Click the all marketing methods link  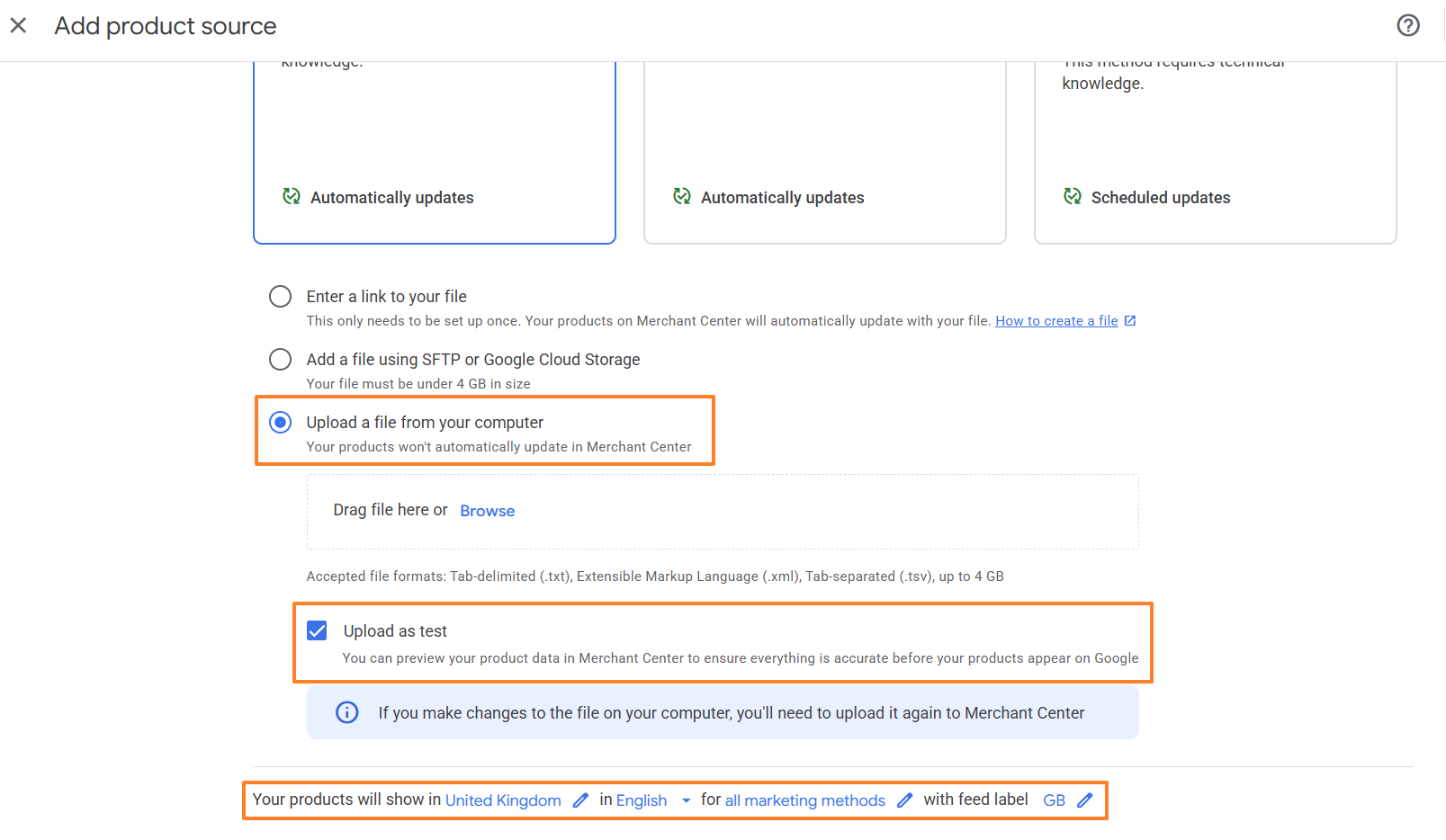[x=804, y=800]
